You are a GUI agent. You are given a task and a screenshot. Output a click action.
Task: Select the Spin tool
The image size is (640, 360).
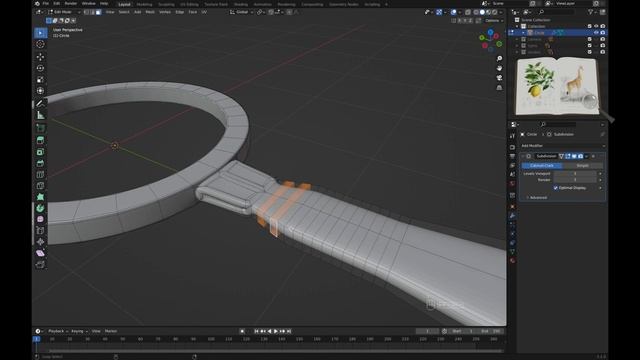click(x=40, y=208)
